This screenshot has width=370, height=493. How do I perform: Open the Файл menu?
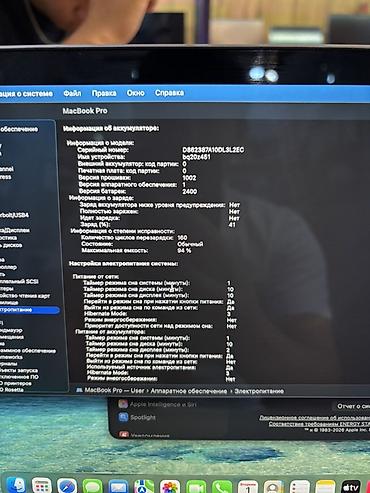click(x=72, y=93)
